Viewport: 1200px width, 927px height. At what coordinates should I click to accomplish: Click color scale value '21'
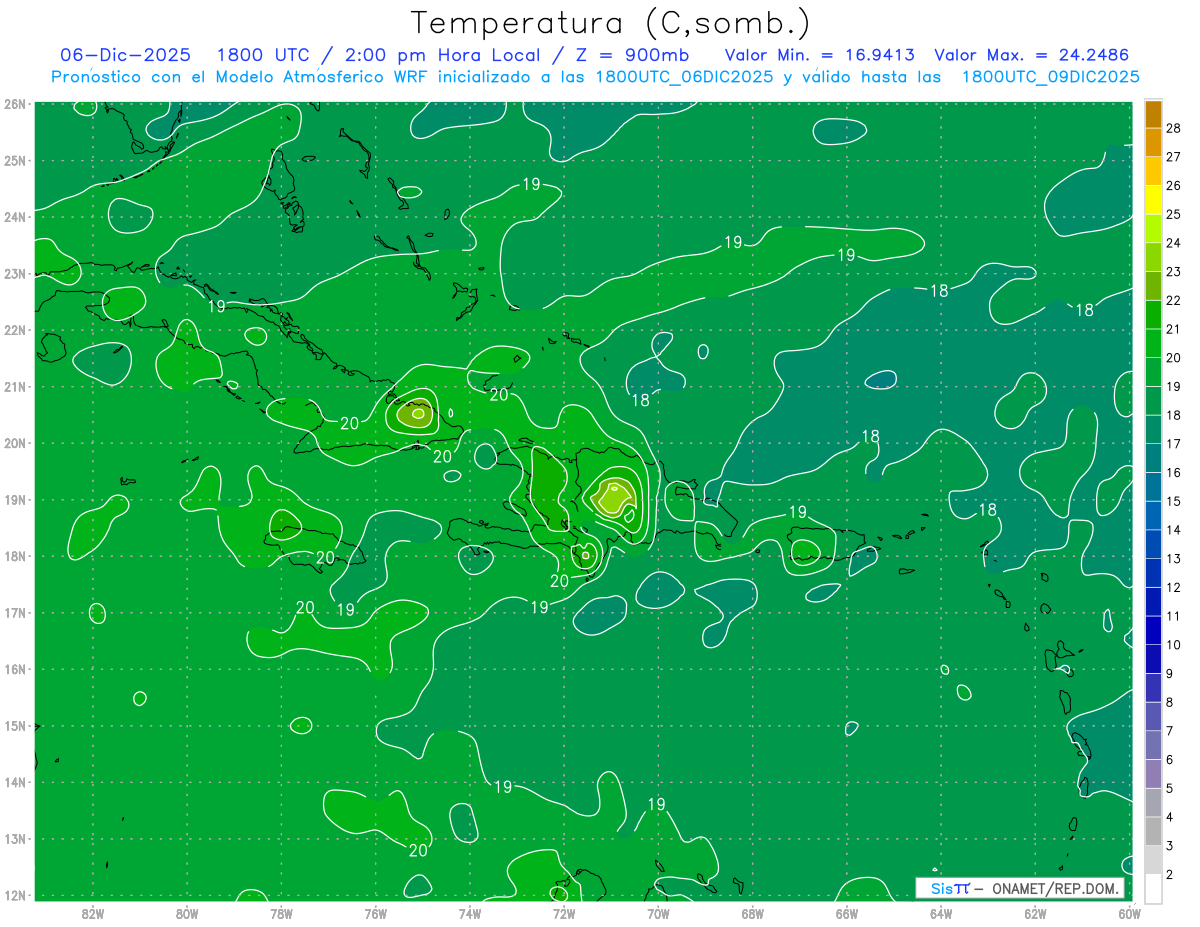(x=1174, y=329)
